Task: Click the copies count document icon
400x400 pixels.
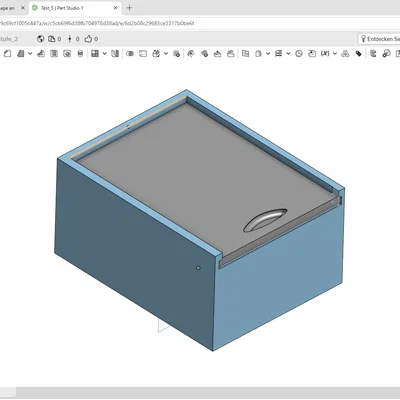Action: (x=51, y=39)
